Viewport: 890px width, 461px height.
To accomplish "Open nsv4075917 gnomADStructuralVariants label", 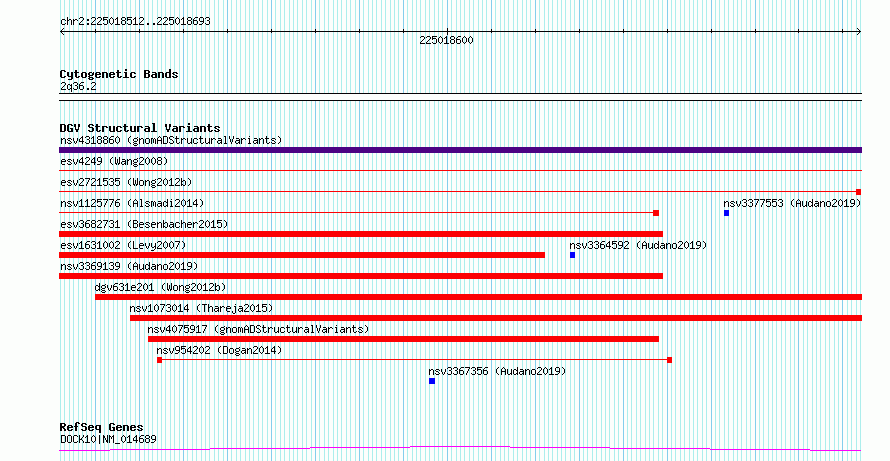I will [258, 329].
